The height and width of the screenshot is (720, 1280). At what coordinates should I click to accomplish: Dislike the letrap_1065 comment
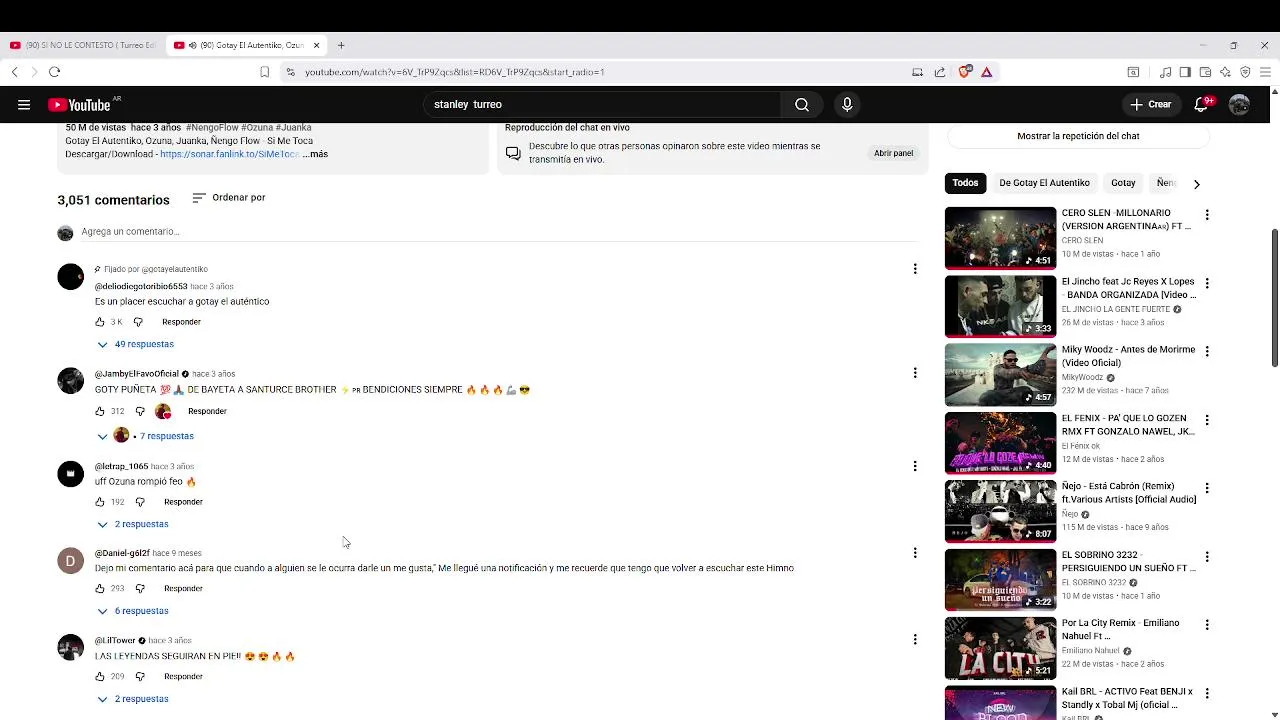pos(140,502)
